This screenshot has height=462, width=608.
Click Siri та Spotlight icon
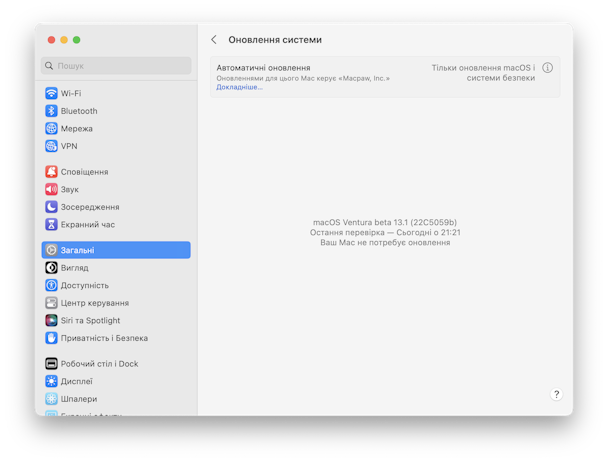[51, 320]
